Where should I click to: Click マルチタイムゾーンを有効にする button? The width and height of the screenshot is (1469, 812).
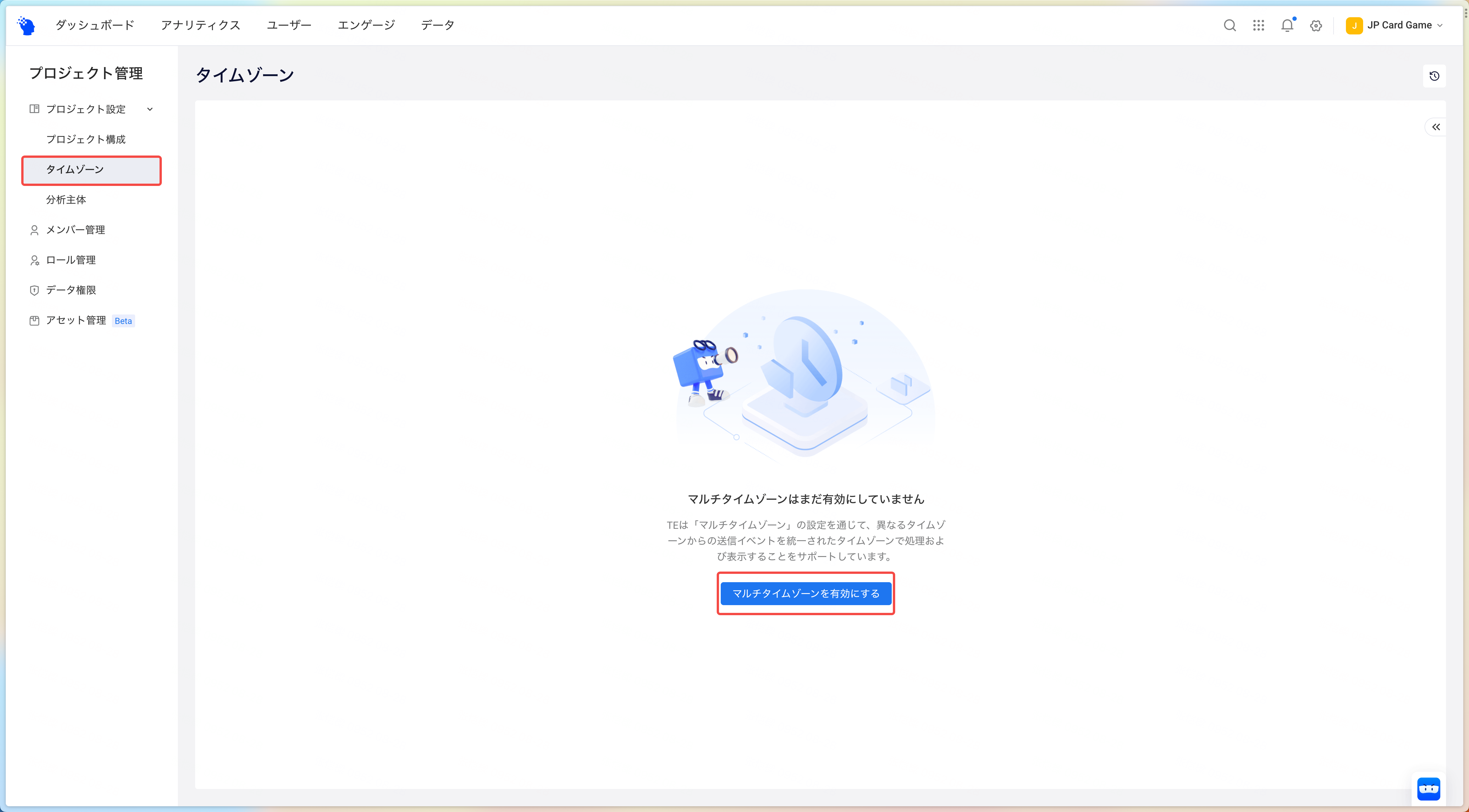click(x=806, y=594)
